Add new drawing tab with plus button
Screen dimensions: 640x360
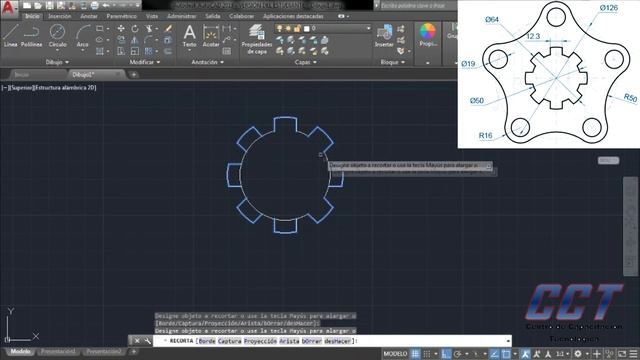pyautogui.click(x=133, y=75)
